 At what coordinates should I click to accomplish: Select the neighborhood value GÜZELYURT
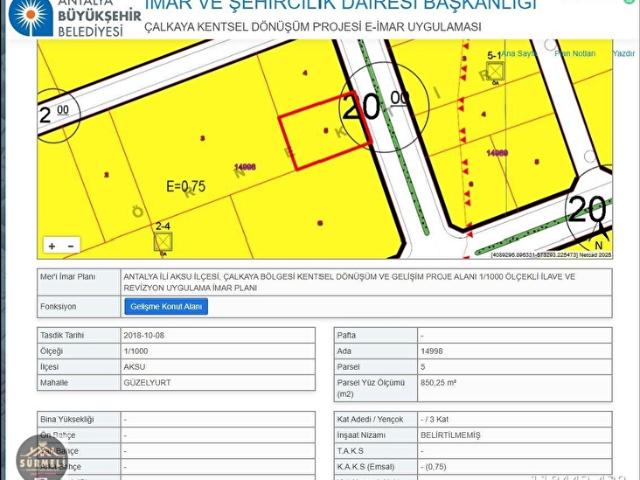[147, 383]
